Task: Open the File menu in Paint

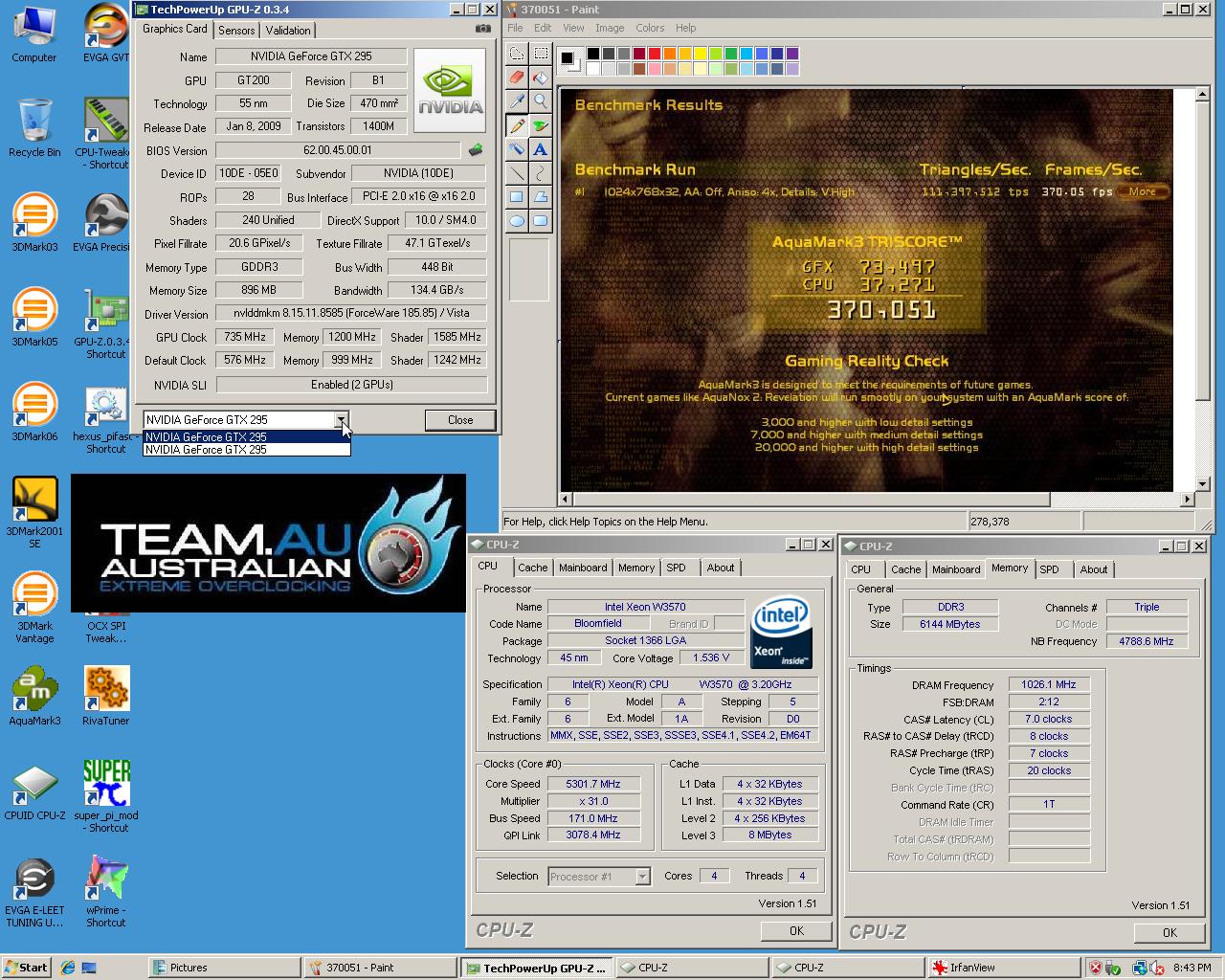Action: pos(515,28)
